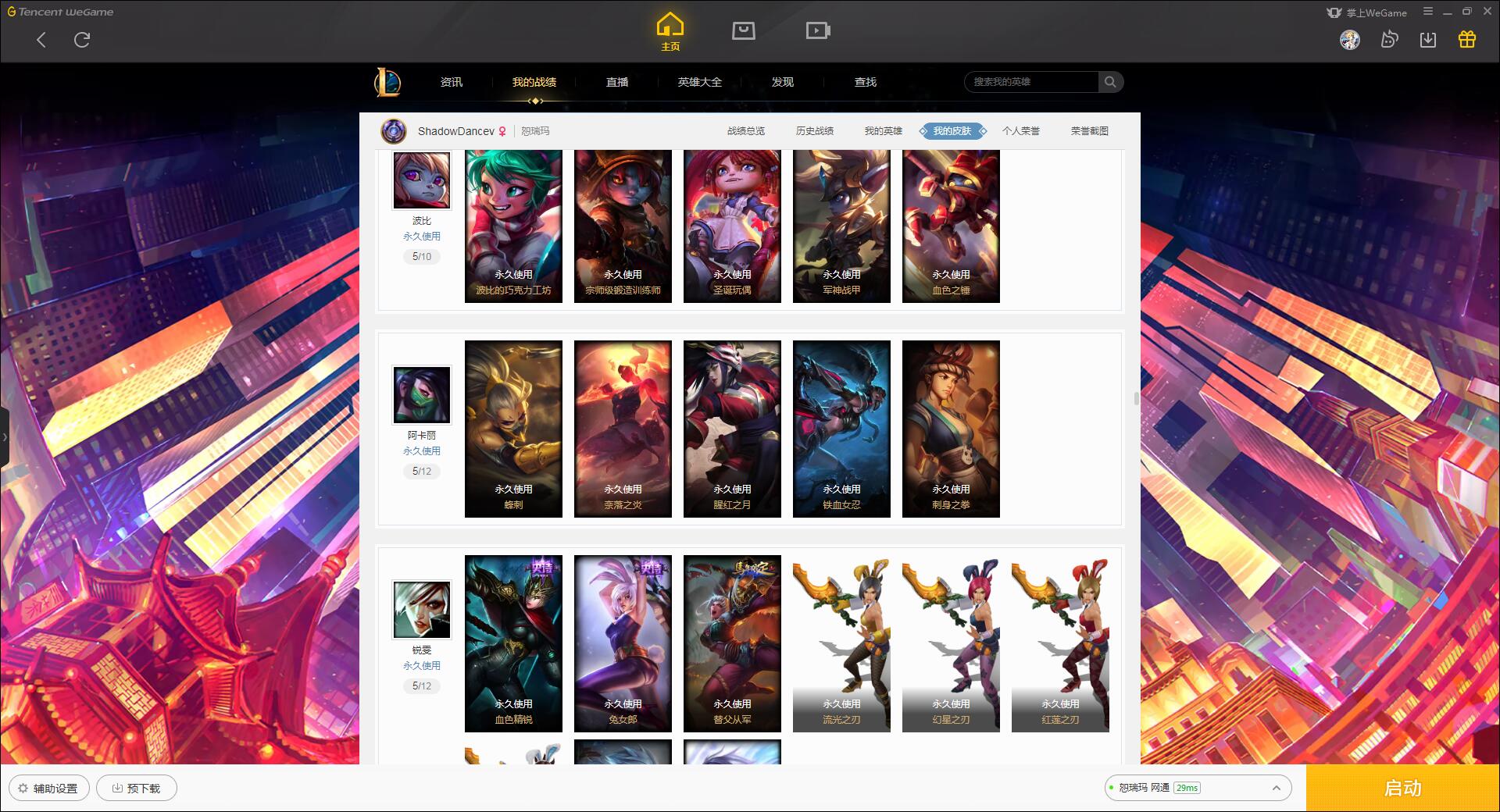Open the 我的战绩 tab
The width and height of the screenshot is (1500, 812).
click(534, 82)
